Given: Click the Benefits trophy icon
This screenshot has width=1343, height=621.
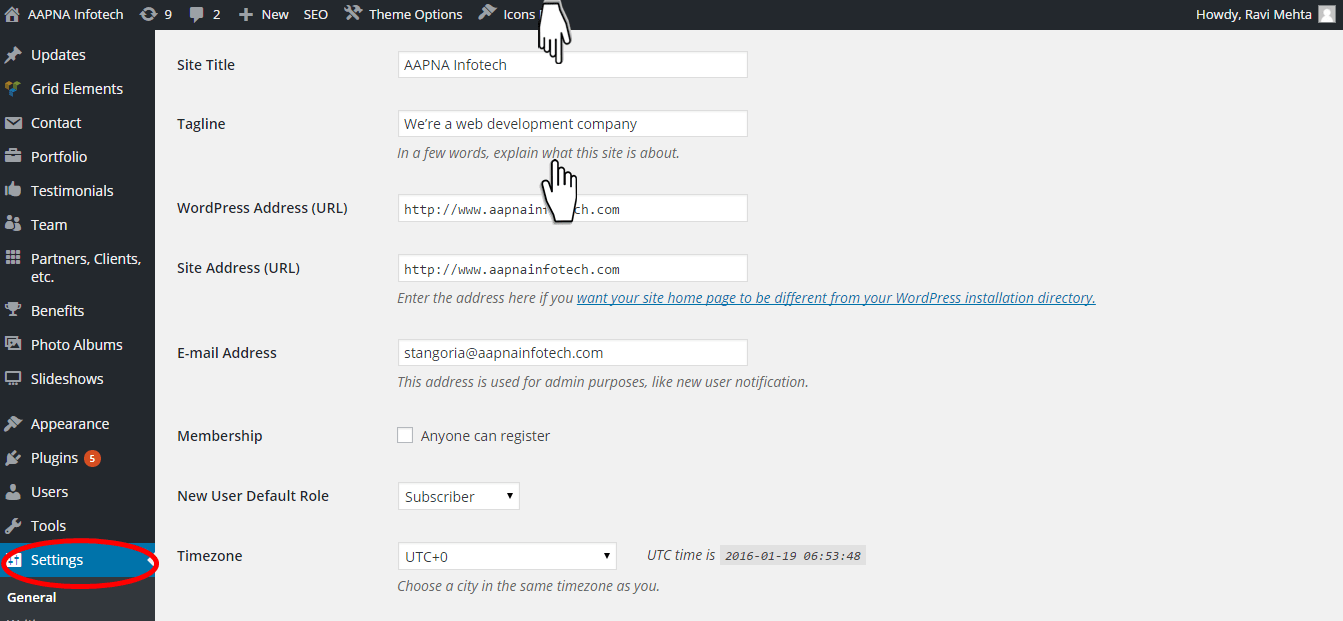Looking at the screenshot, I should (13, 310).
